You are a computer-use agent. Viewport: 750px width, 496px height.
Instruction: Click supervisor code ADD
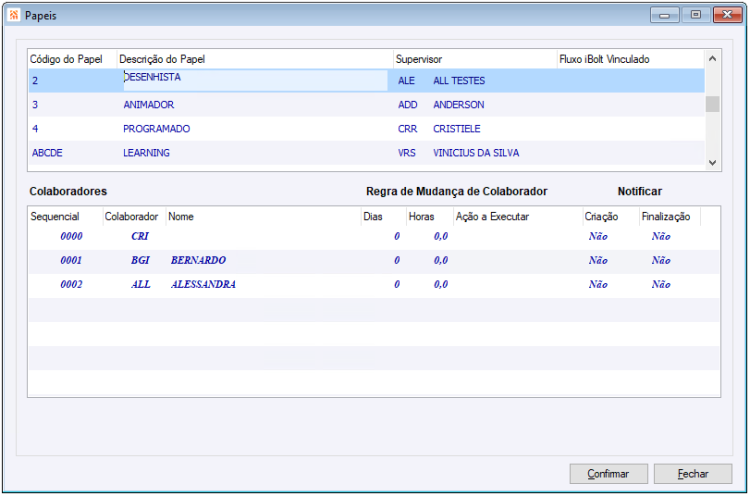tap(408, 105)
